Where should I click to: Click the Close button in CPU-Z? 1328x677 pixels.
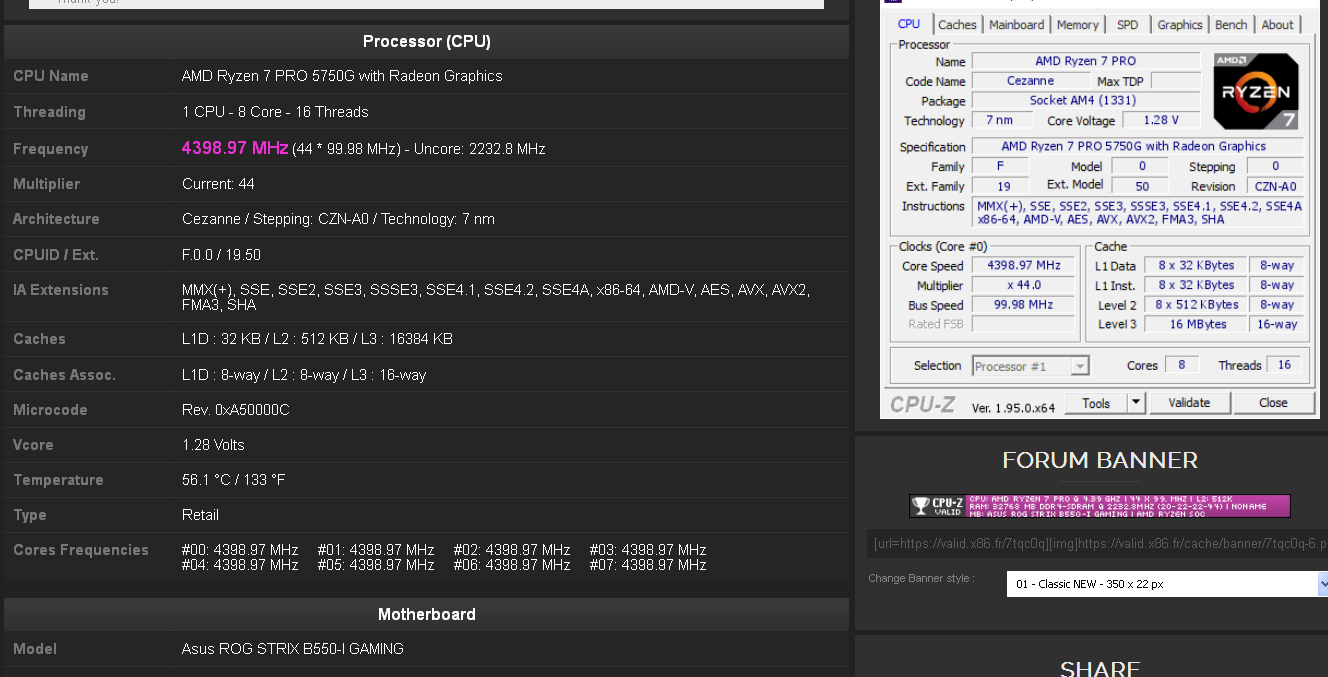[1273, 403]
